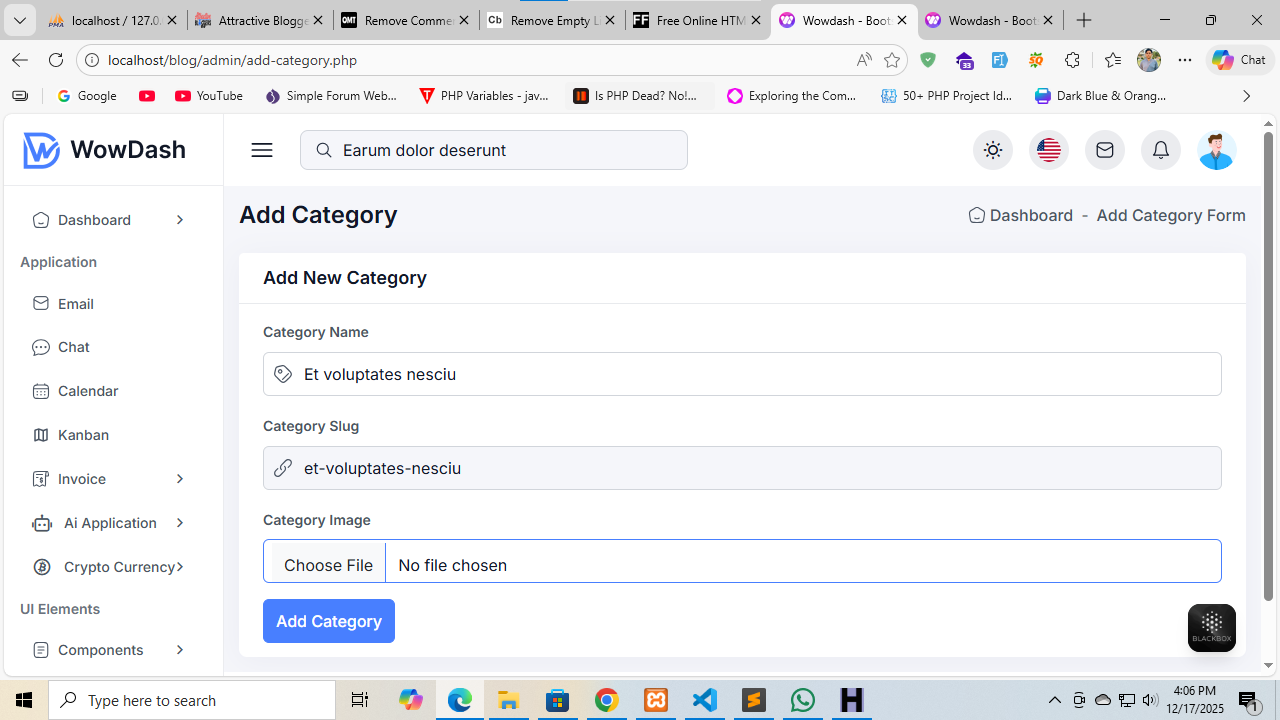The image size is (1280, 720).
Task: Click into the Category Name field
Action: click(x=740, y=374)
